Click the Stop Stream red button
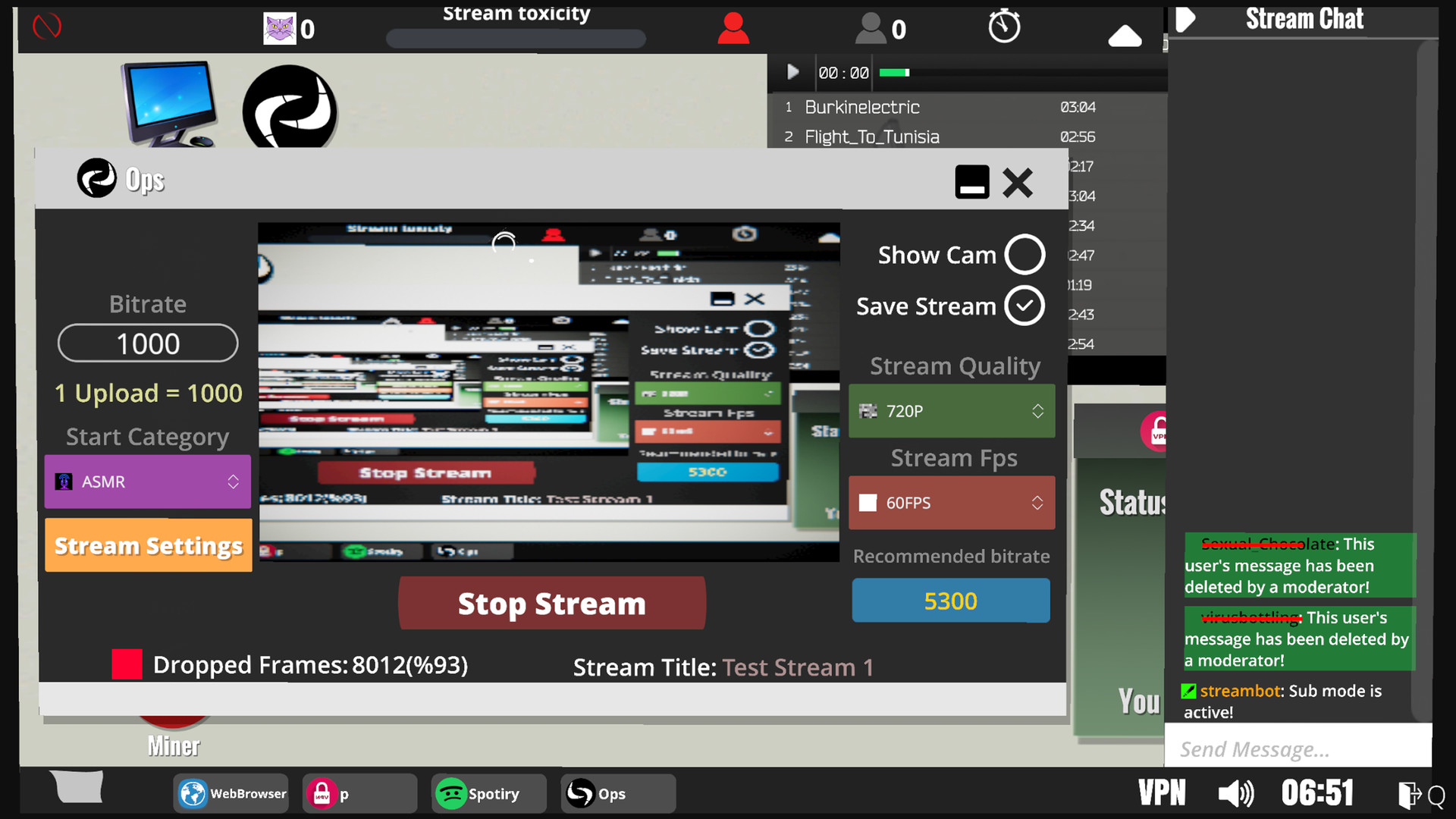The width and height of the screenshot is (1456, 819). pyautogui.click(x=552, y=603)
